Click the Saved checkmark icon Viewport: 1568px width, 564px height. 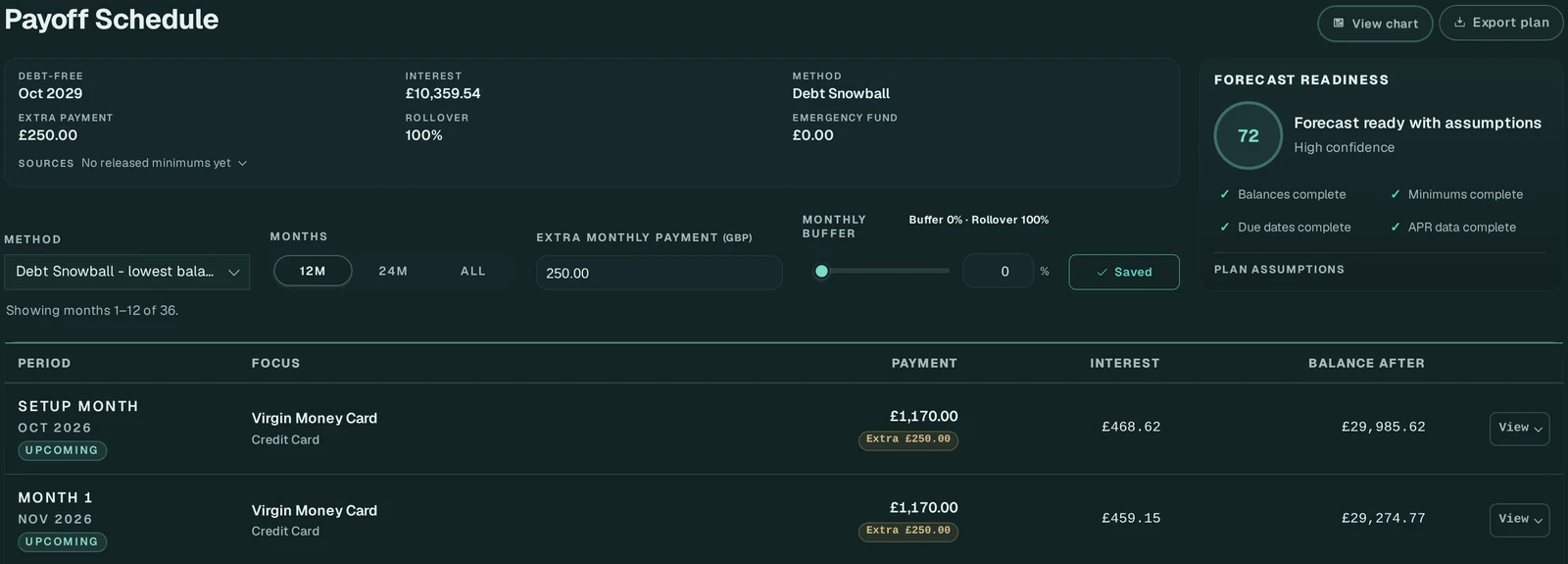[1102, 273]
